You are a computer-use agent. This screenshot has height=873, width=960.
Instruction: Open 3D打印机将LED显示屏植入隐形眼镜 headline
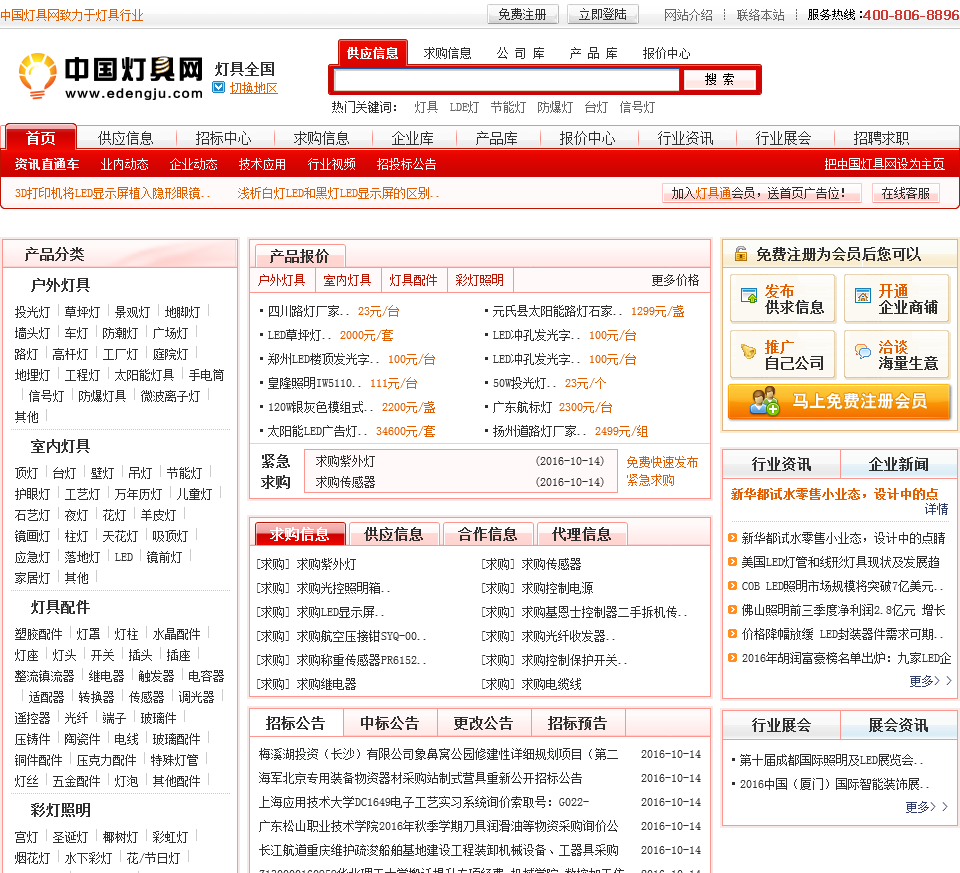(x=113, y=193)
